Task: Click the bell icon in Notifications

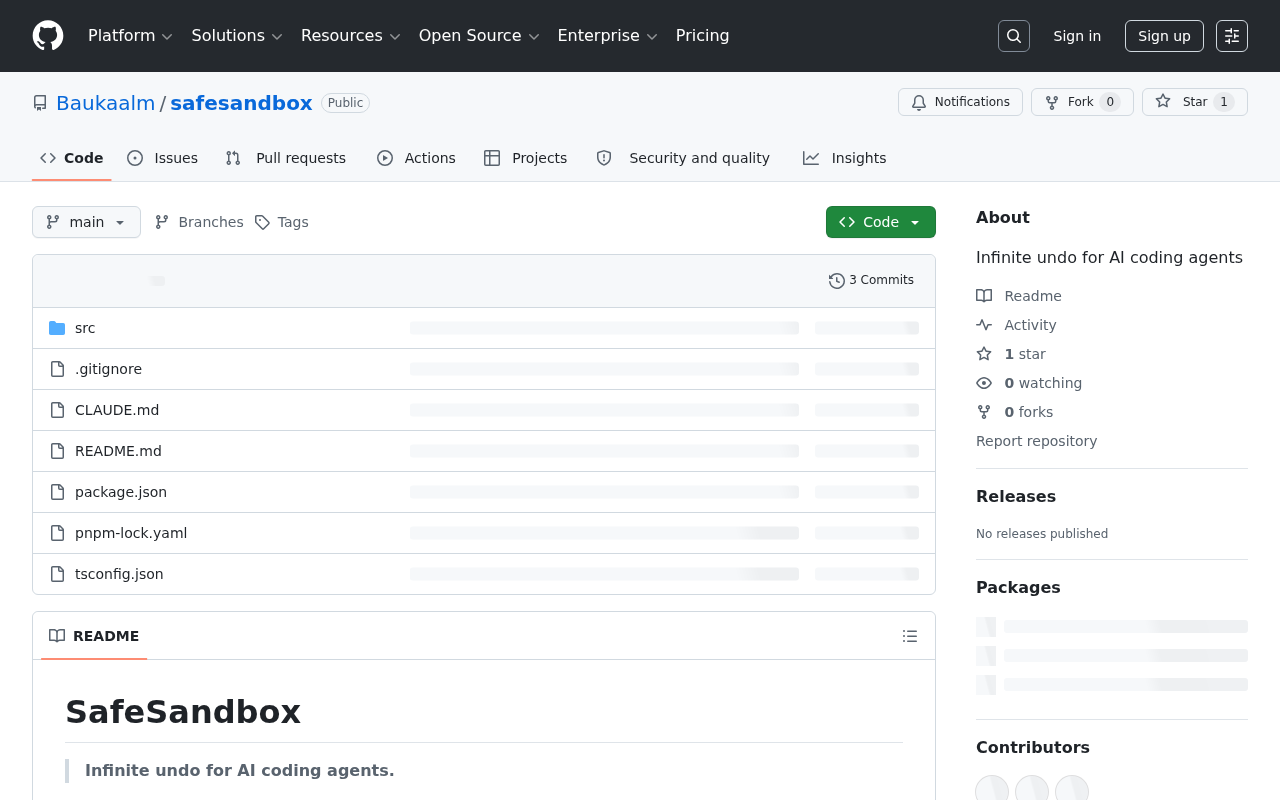Action: (919, 102)
